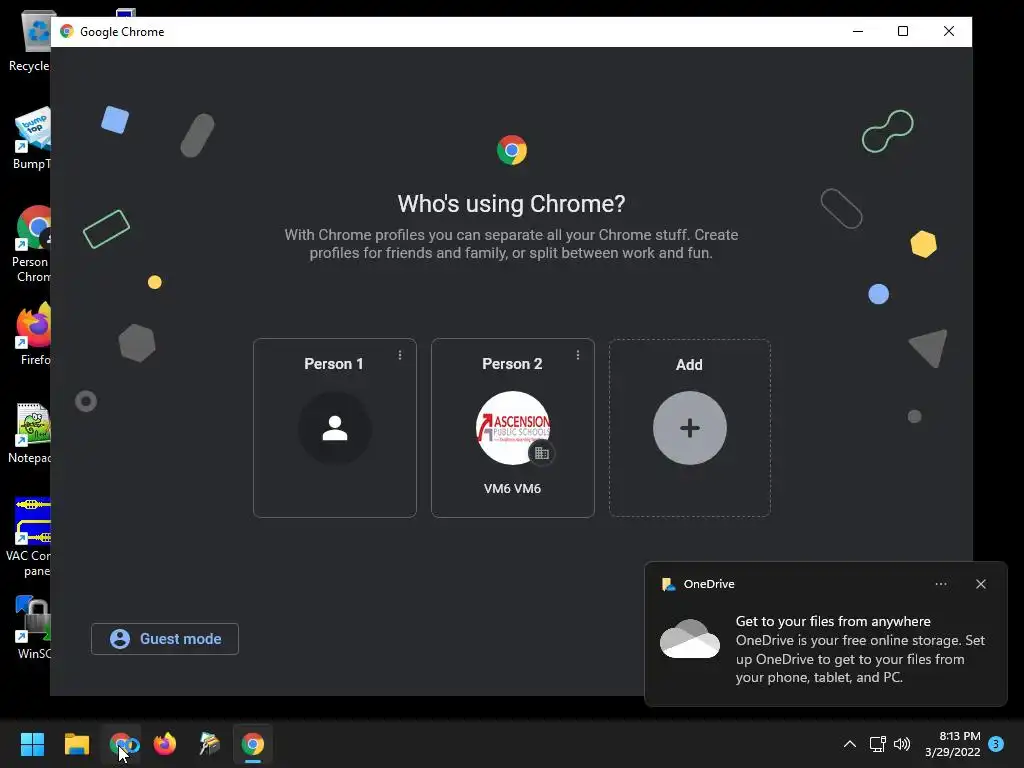Open Person 1 more actions menu
Viewport: 1024px width, 768px height.
(400, 355)
